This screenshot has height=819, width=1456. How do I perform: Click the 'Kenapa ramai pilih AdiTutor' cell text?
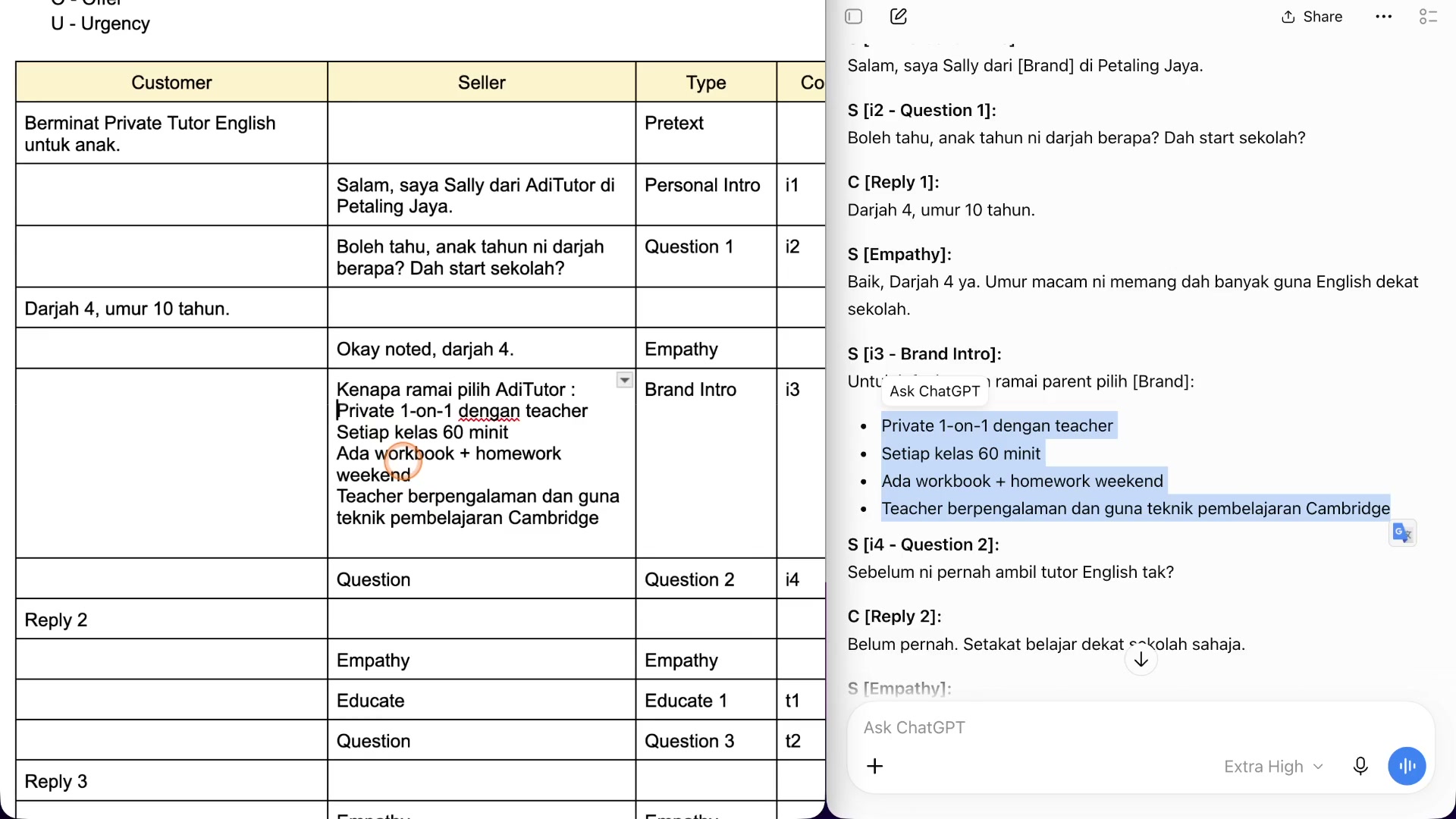456,390
